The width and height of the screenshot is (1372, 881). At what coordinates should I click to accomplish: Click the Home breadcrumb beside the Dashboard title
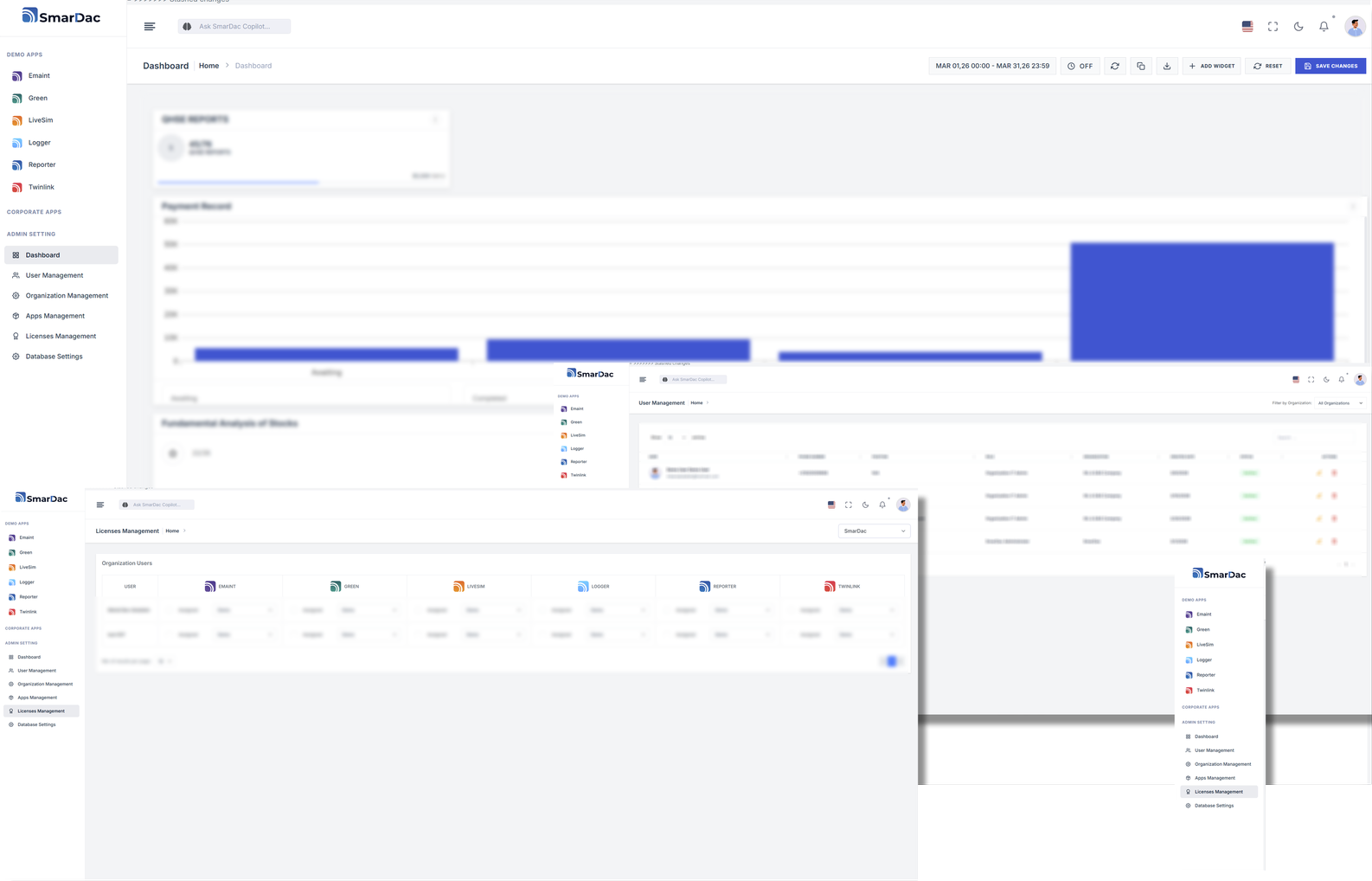pos(208,66)
